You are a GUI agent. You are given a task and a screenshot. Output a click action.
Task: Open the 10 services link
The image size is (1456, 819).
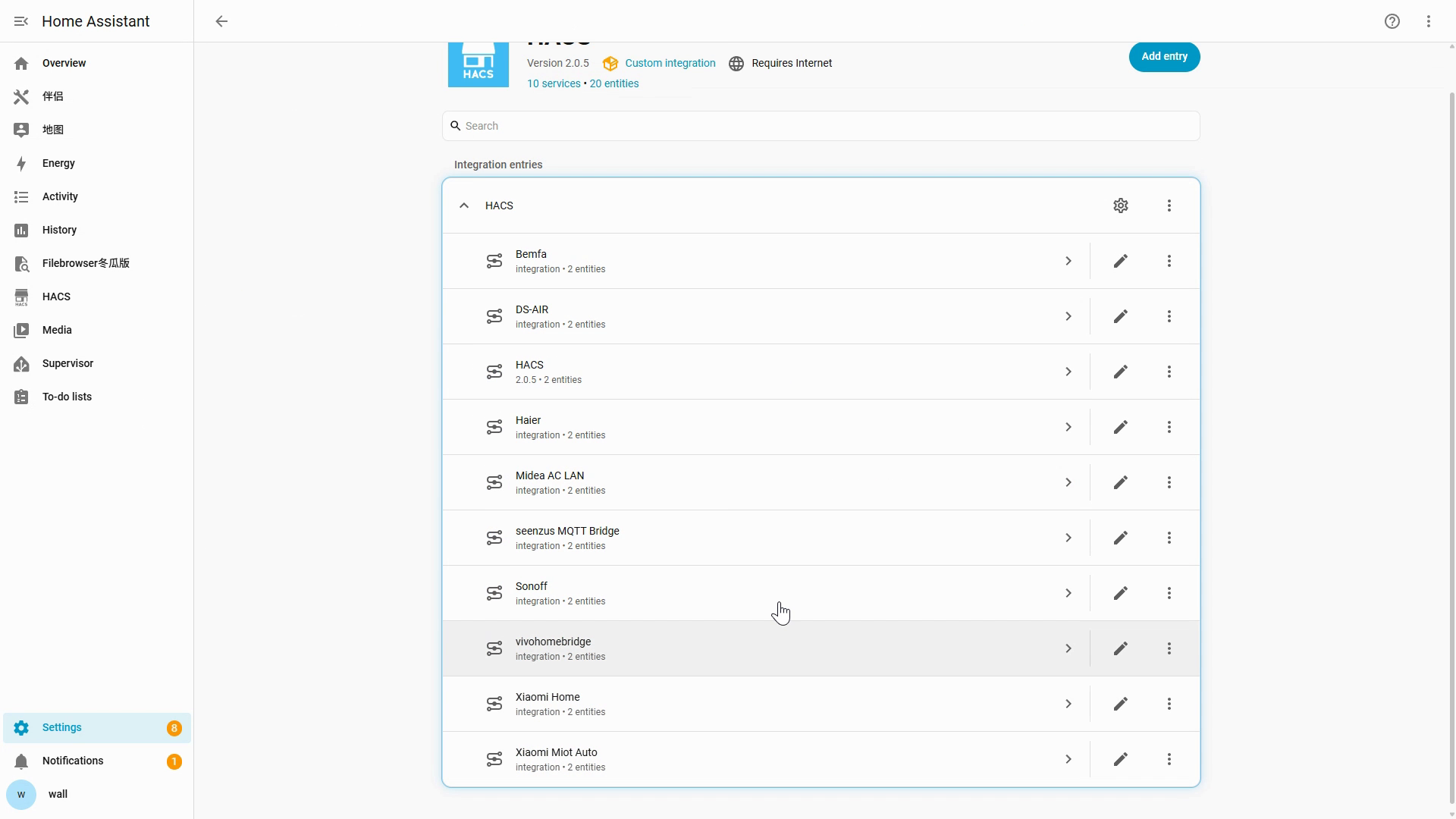(554, 83)
